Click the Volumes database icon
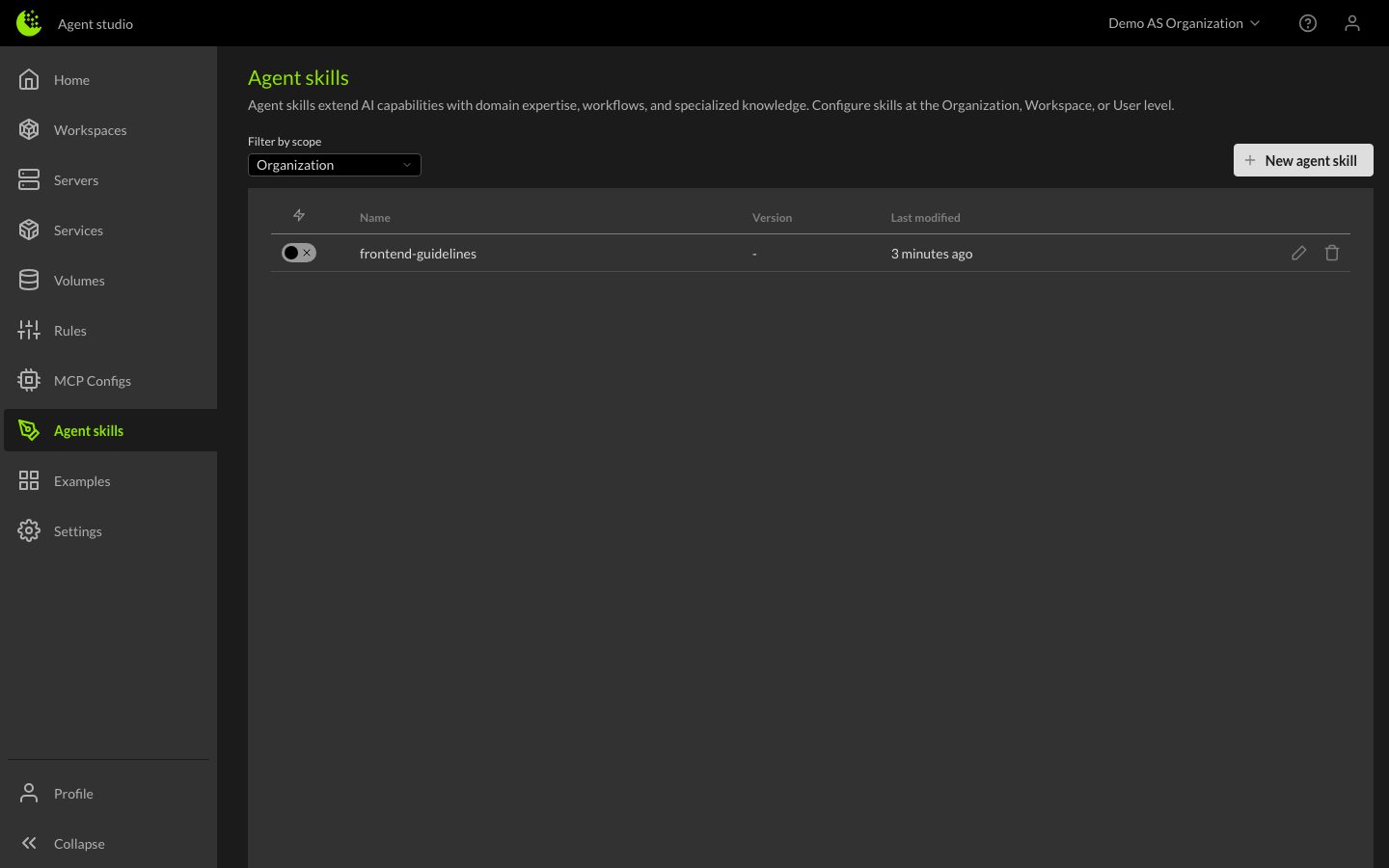The width and height of the screenshot is (1389, 868). point(29,281)
